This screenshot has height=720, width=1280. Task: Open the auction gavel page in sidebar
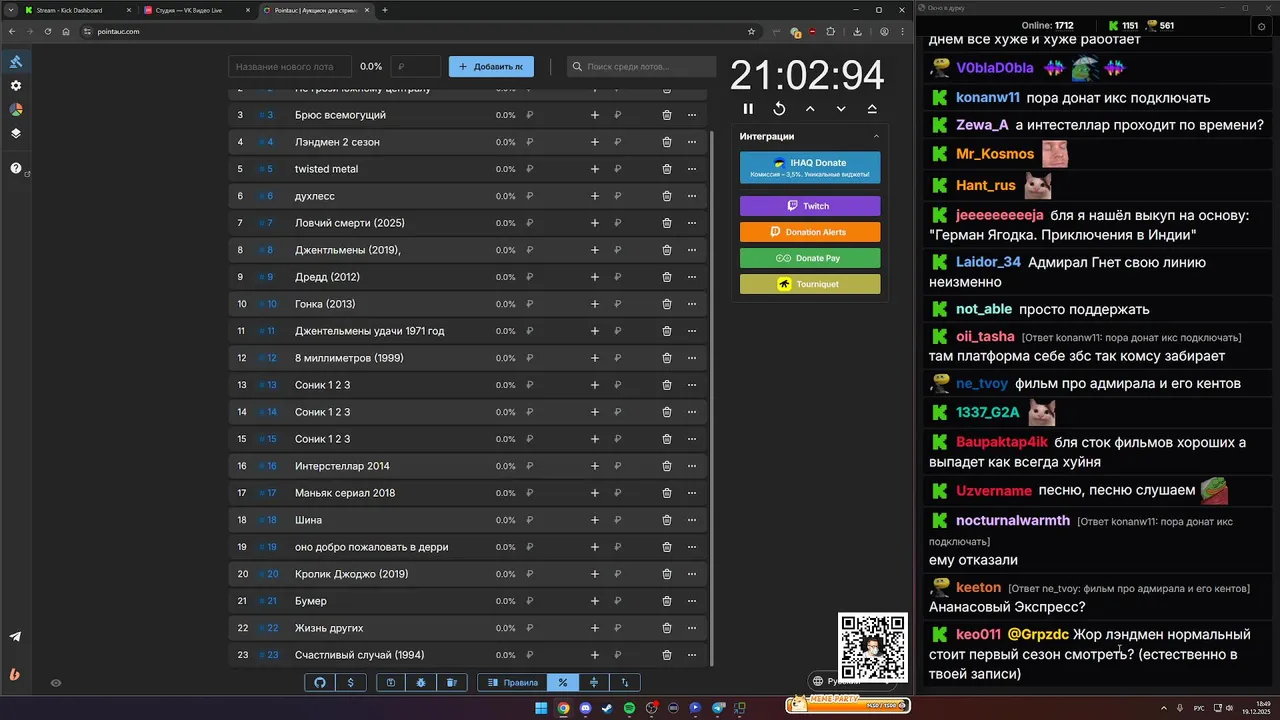16,62
